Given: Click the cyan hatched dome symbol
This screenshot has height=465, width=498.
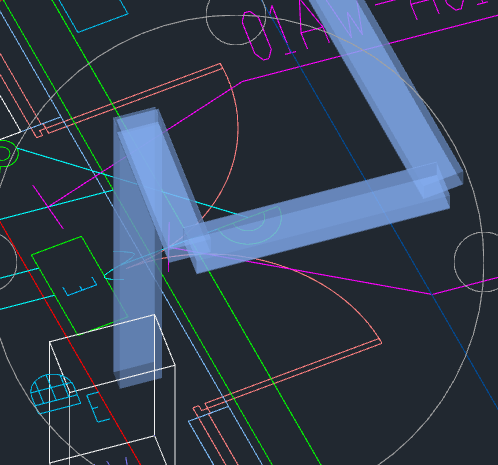Looking at the screenshot, I should pyautogui.click(x=55, y=393).
